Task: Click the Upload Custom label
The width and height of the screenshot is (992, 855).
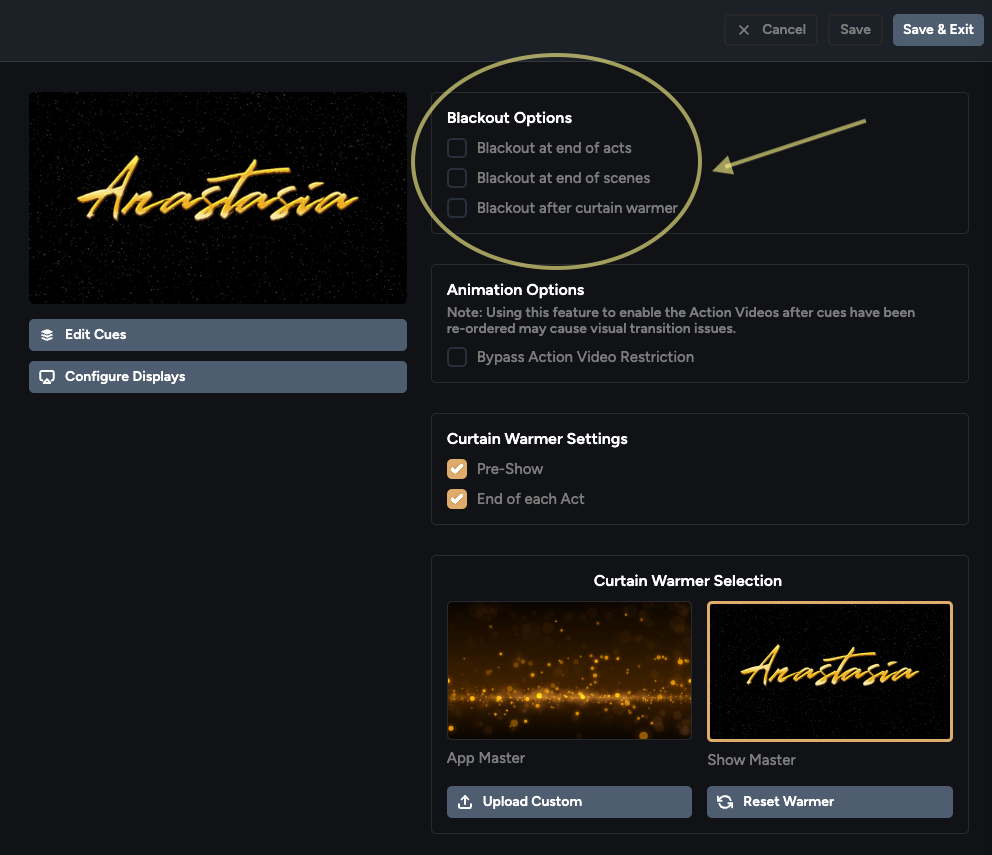Action: tap(532, 802)
